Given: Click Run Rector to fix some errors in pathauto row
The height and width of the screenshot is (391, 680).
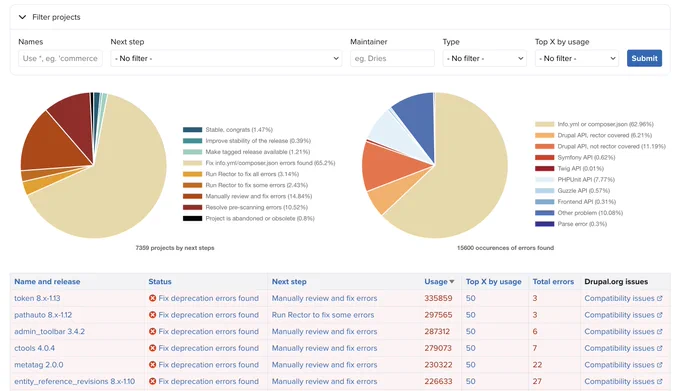Looking at the screenshot, I should click(x=323, y=315).
